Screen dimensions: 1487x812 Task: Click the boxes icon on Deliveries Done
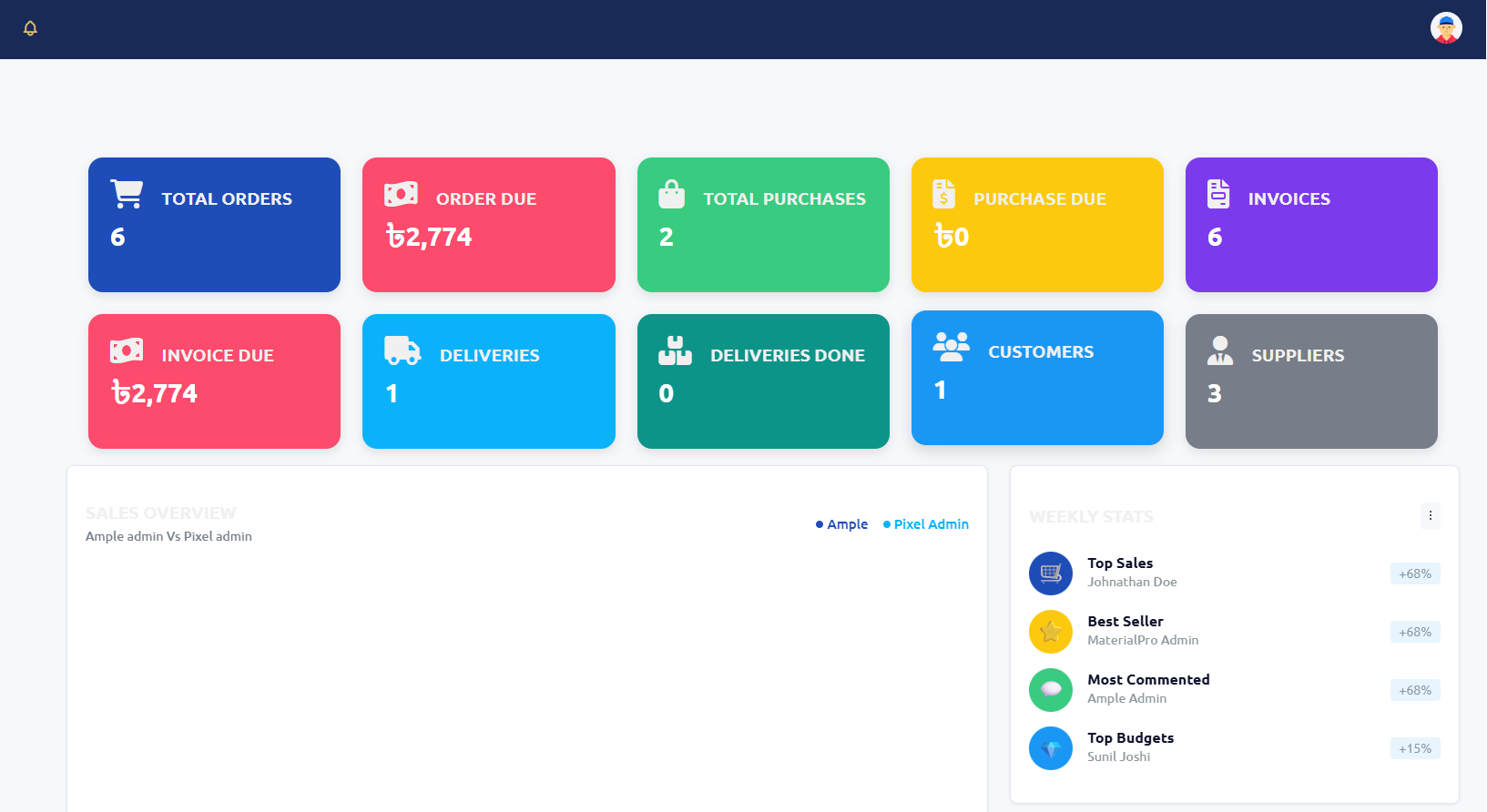(x=675, y=350)
